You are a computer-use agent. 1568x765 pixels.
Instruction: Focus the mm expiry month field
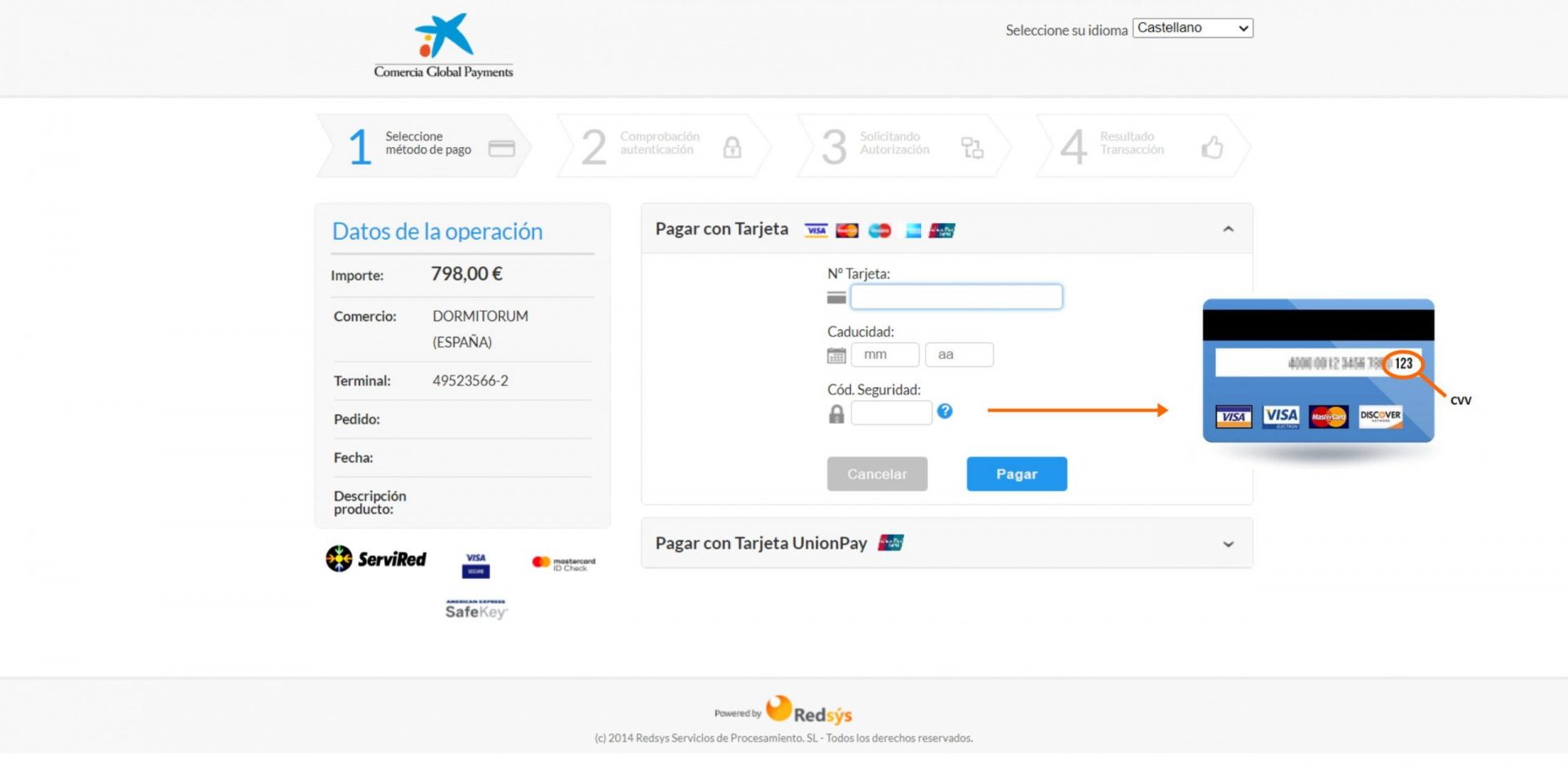pos(885,354)
